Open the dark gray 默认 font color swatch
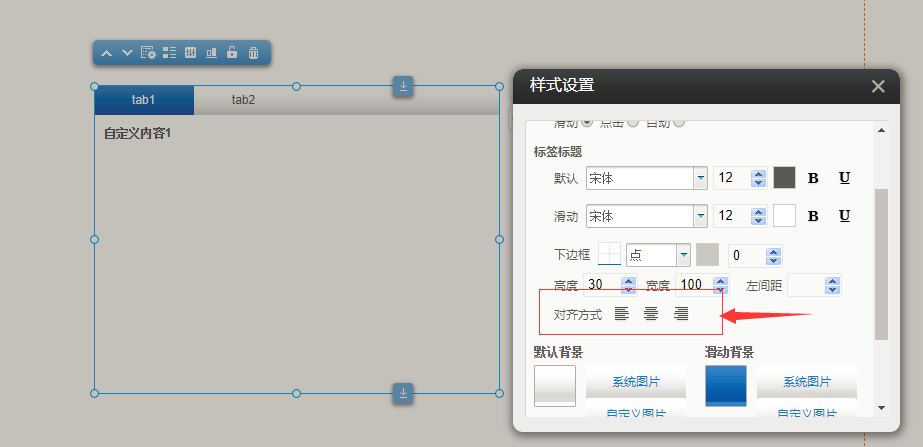The height and width of the screenshot is (447, 923). tap(784, 178)
